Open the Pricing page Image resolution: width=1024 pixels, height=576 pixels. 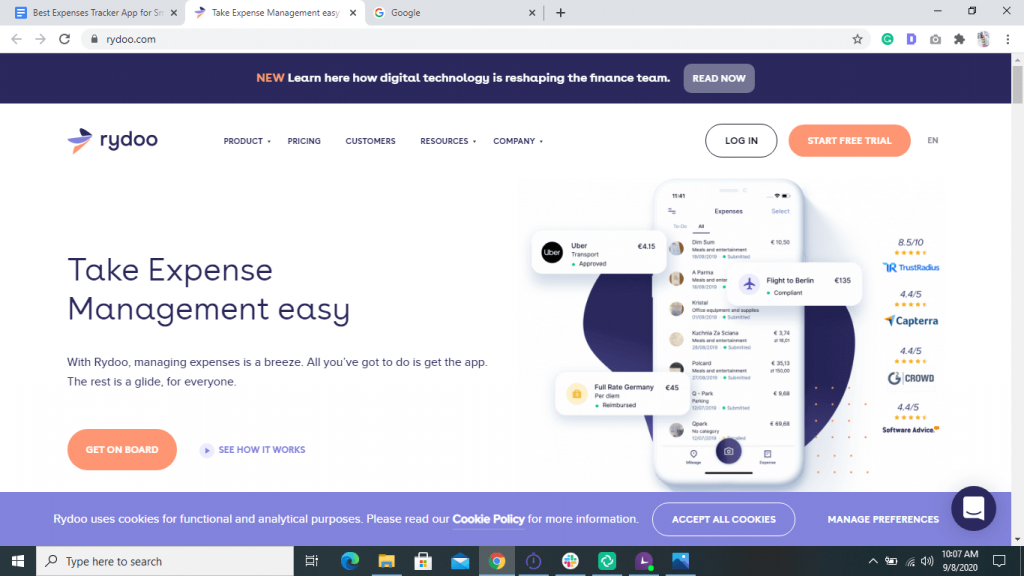click(x=304, y=141)
